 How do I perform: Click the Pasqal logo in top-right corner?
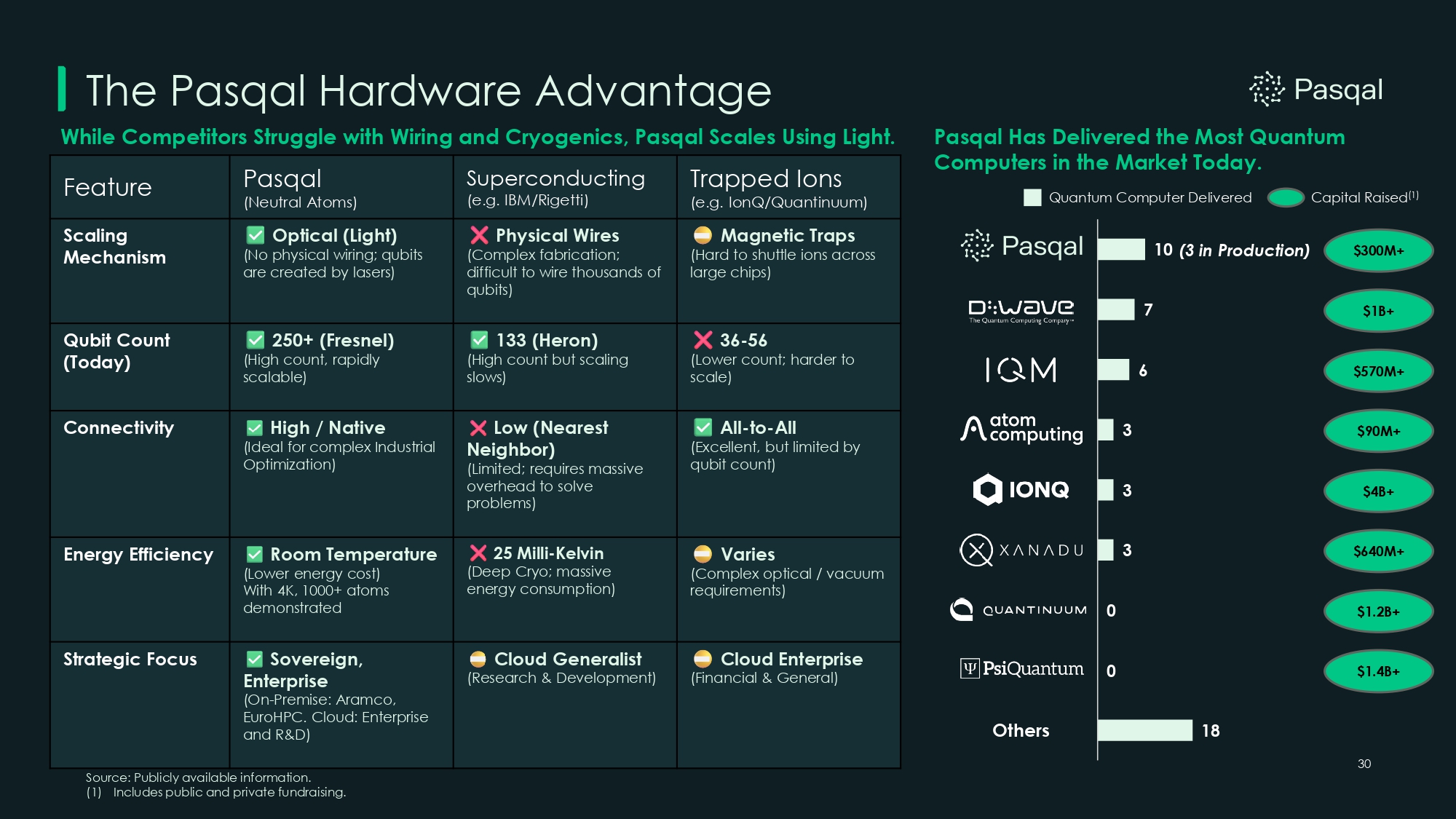coord(1315,90)
